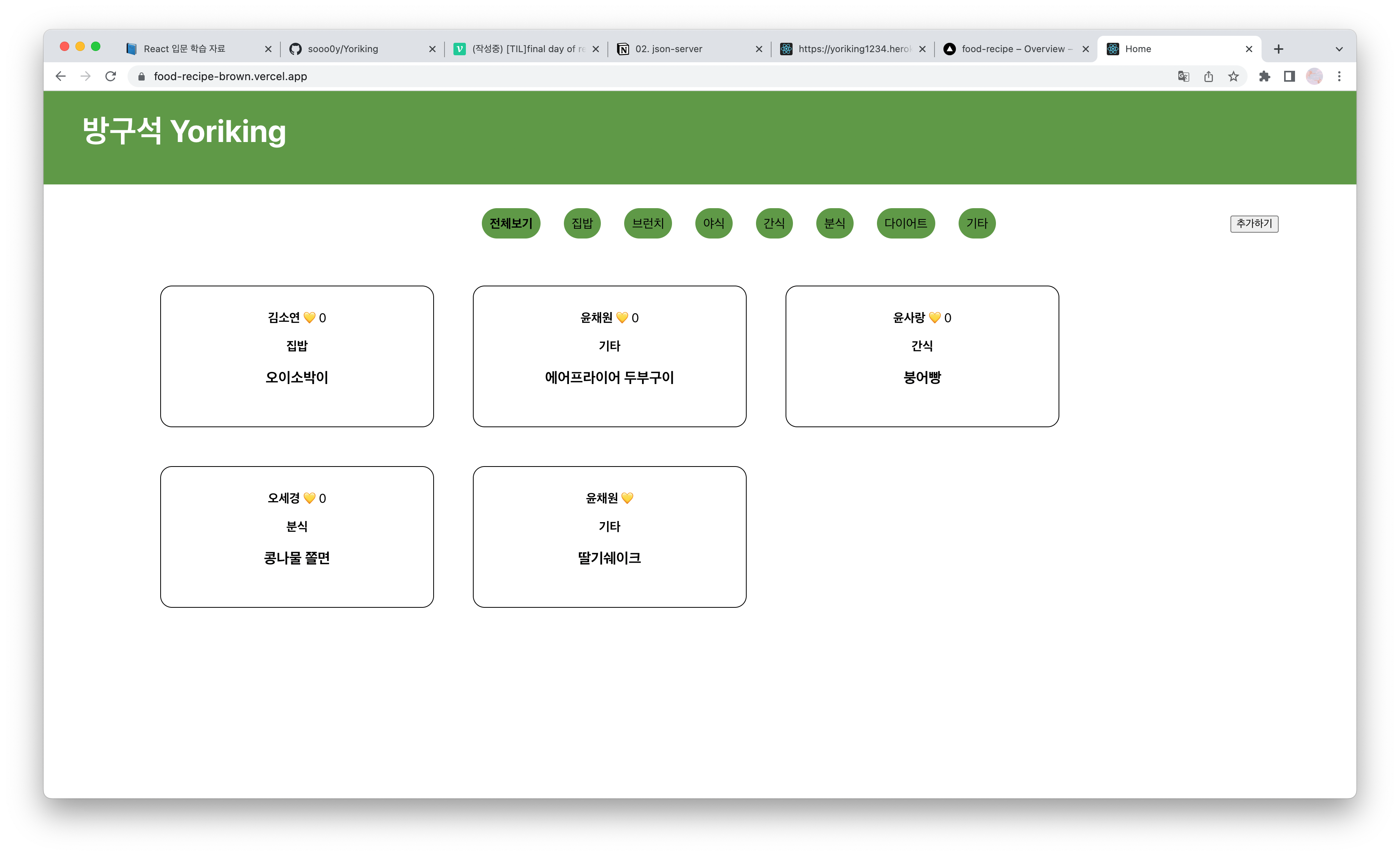Image resolution: width=1400 pixels, height=856 pixels.
Task: Click the 추가하기 button
Action: tap(1254, 223)
